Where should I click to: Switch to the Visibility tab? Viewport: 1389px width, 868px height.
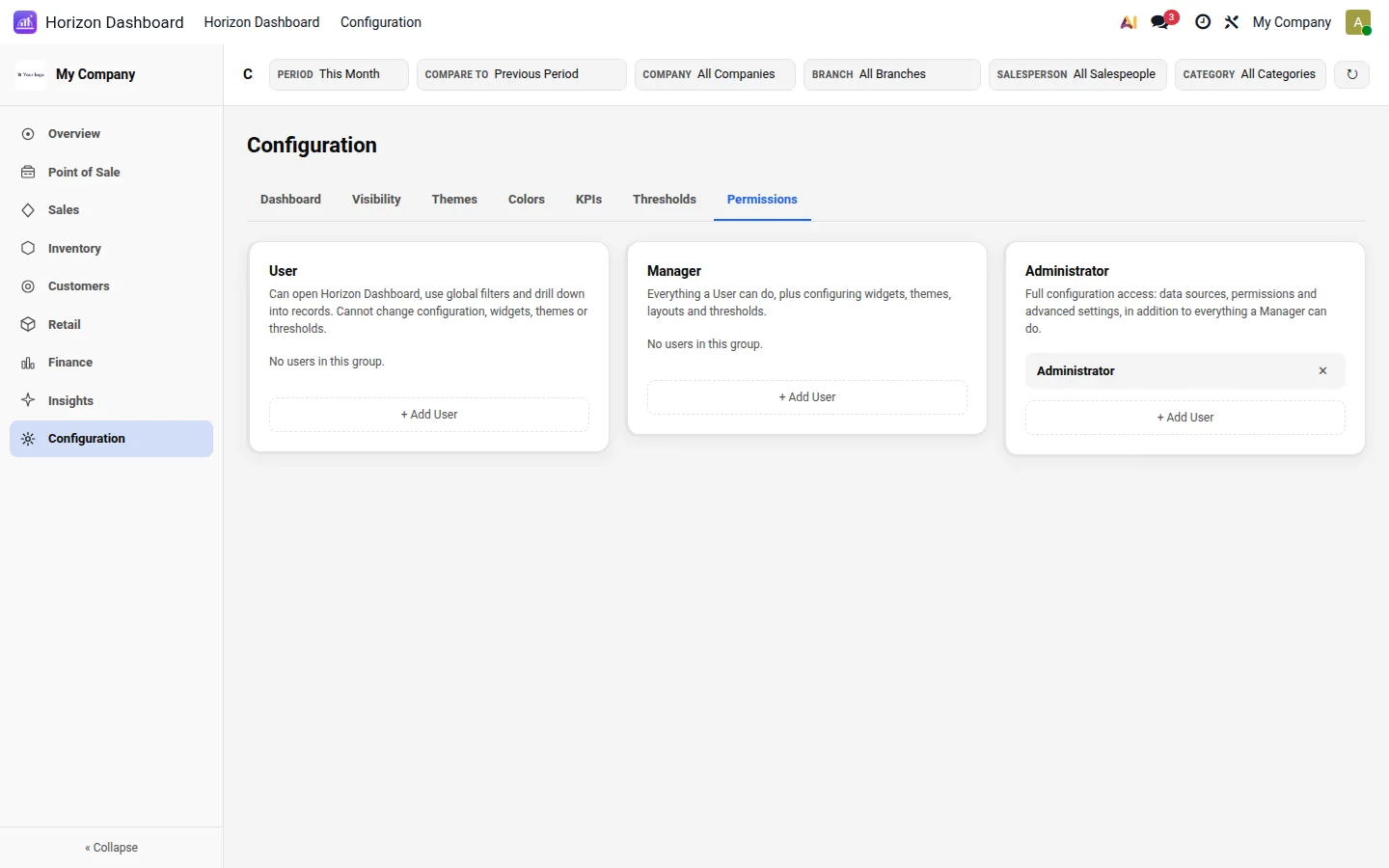376,200
